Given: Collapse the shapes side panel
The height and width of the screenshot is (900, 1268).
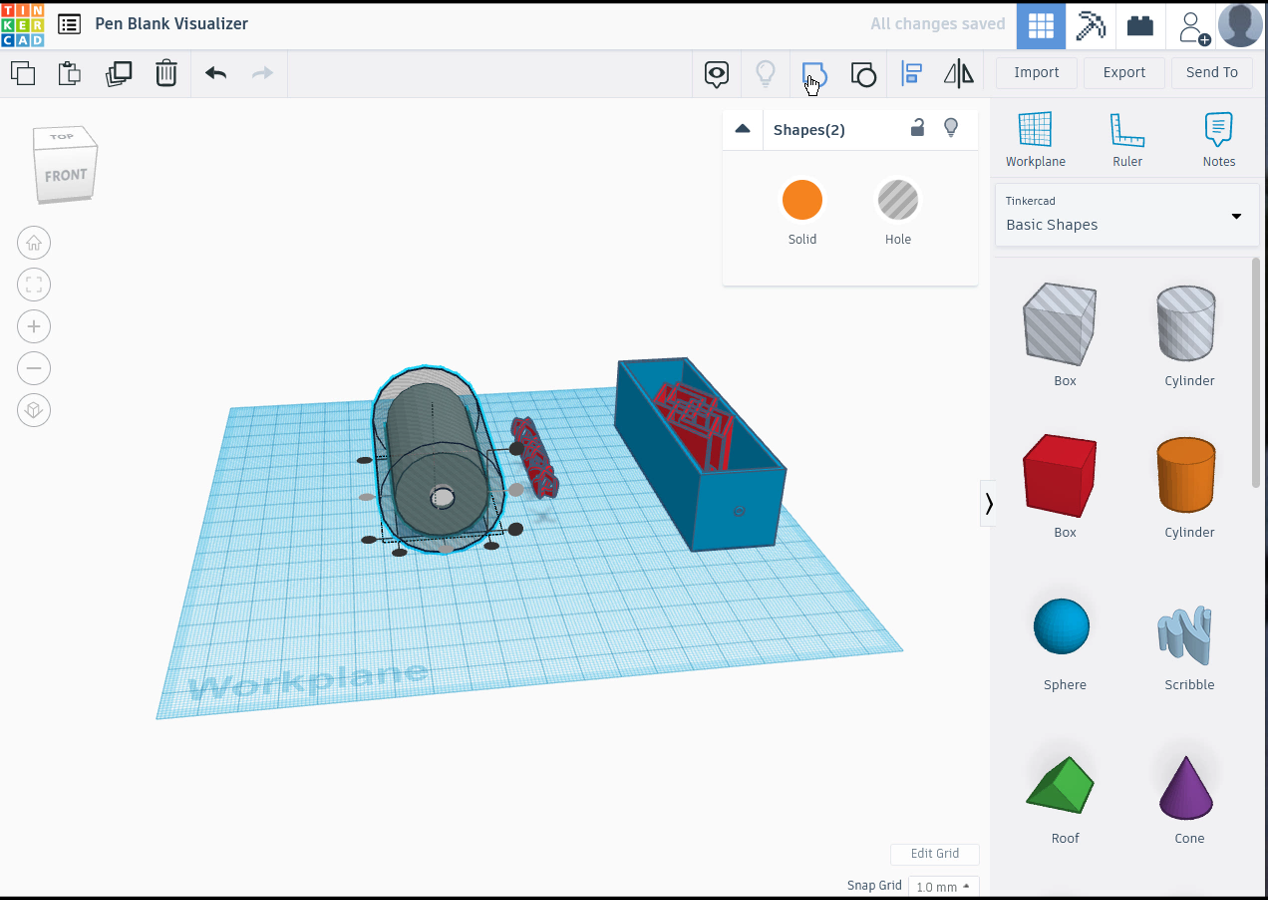Looking at the screenshot, I should click(x=988, y=503).
